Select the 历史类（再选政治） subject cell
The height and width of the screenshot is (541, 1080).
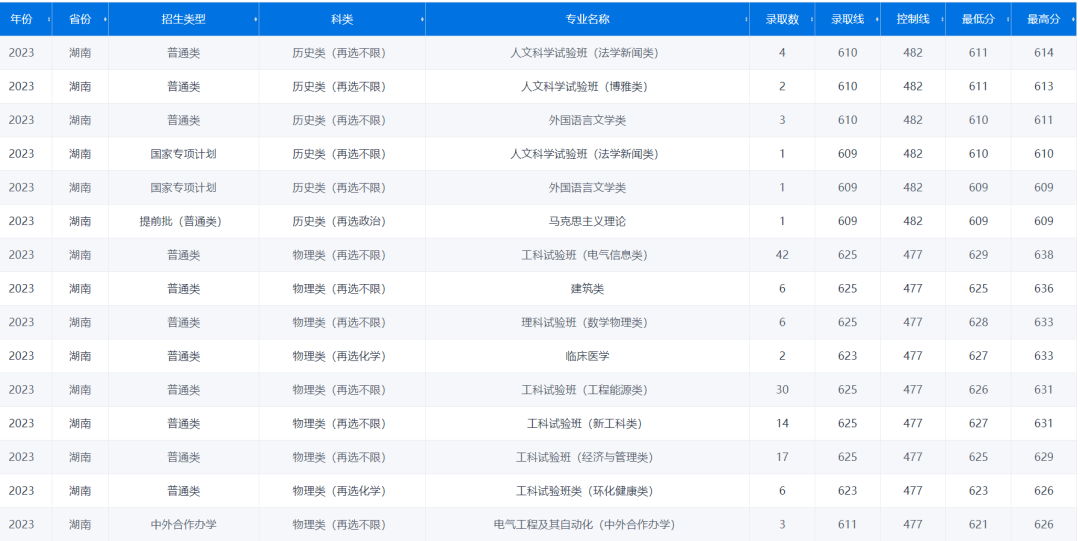[342, 221]
